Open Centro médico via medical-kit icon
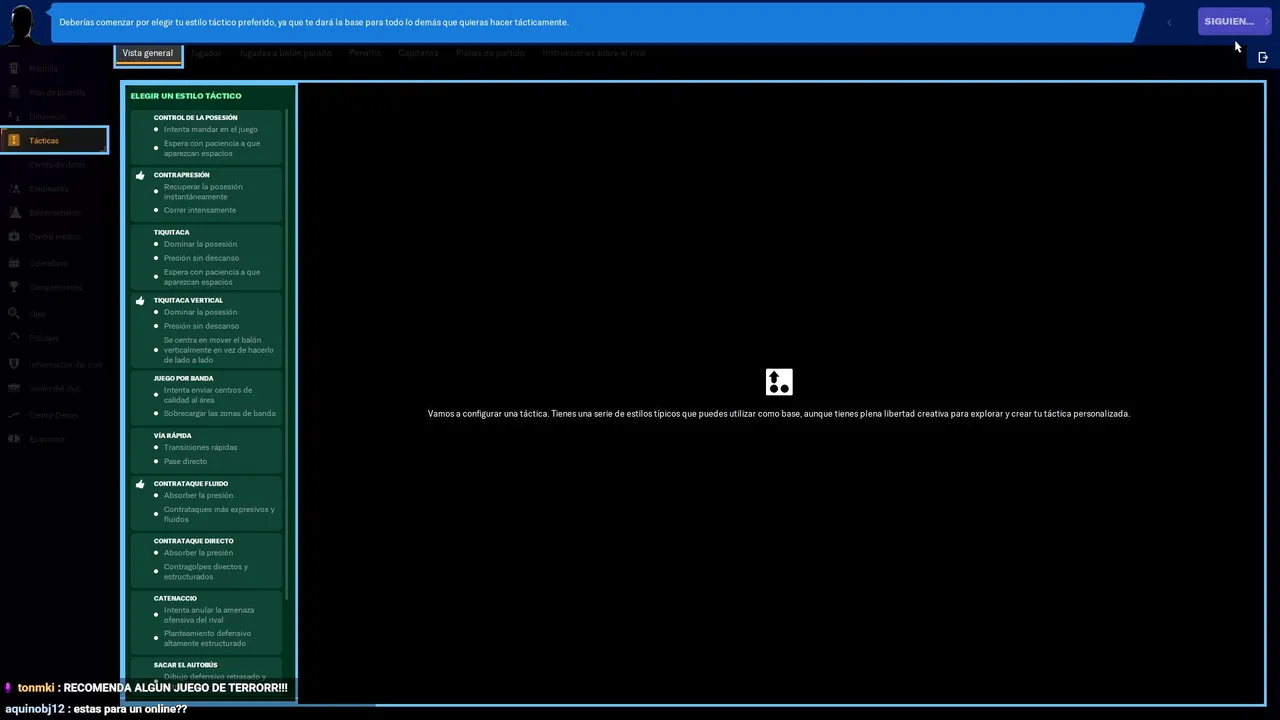This screenshot has width=1280, height=720. (14, 237)
